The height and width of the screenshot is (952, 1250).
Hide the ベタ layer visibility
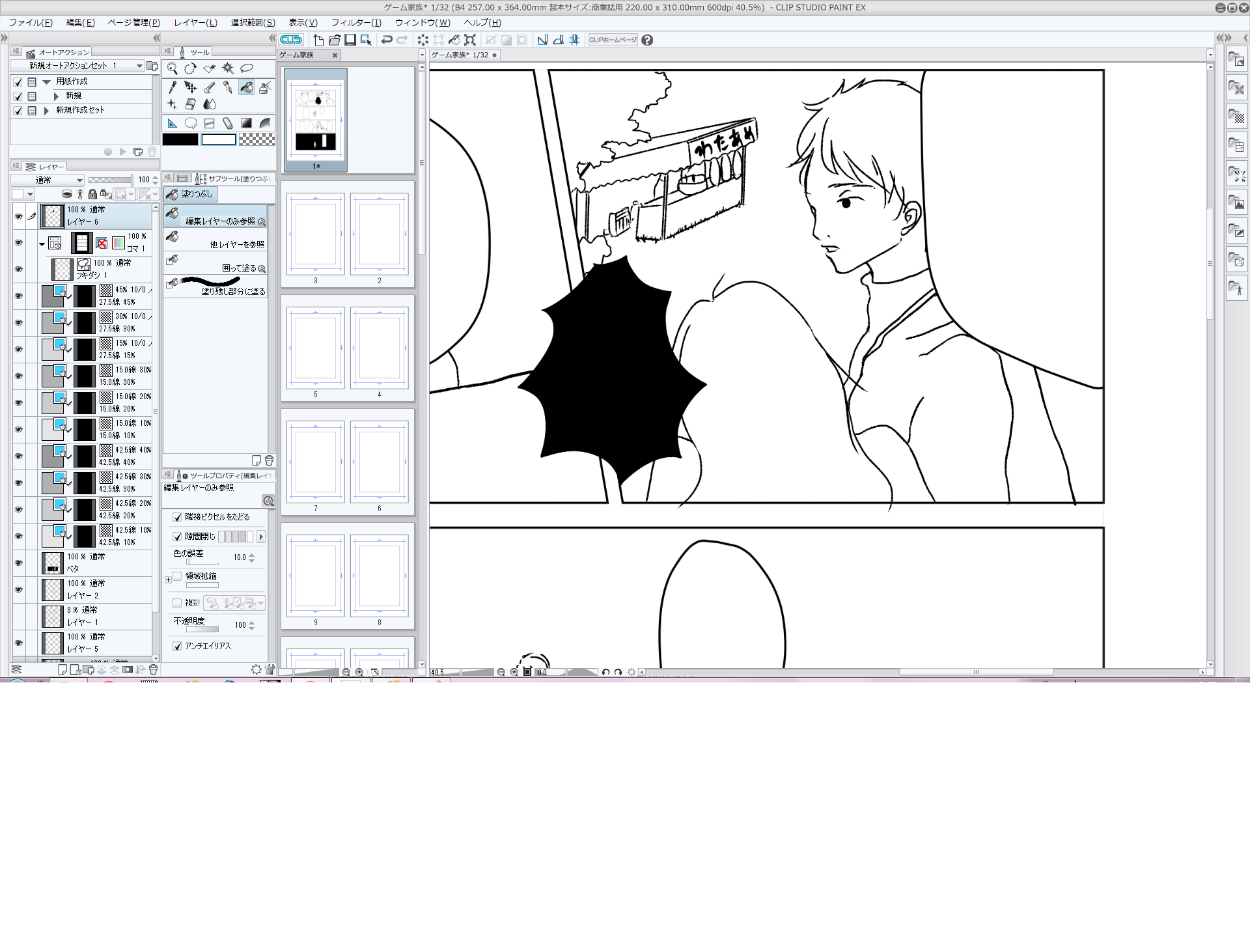(x=18, y=563)
